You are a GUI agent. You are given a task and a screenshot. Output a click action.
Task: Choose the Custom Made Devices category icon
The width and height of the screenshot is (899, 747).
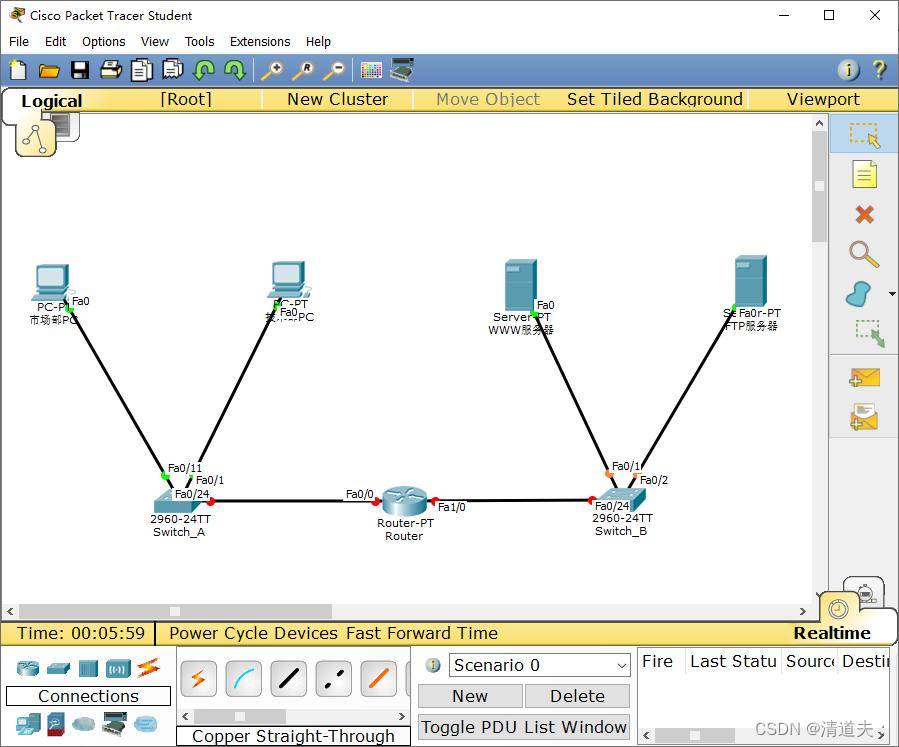(114, 723)
